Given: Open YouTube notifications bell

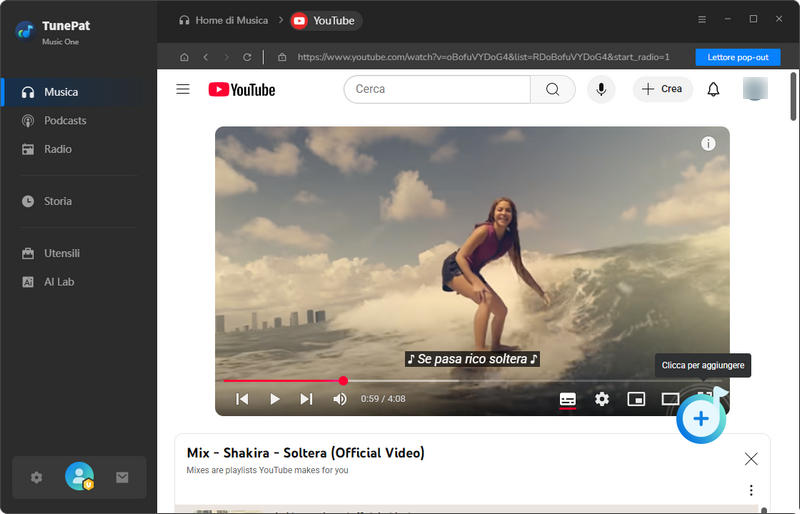Looking at the screenshot, I should [713, 89].
